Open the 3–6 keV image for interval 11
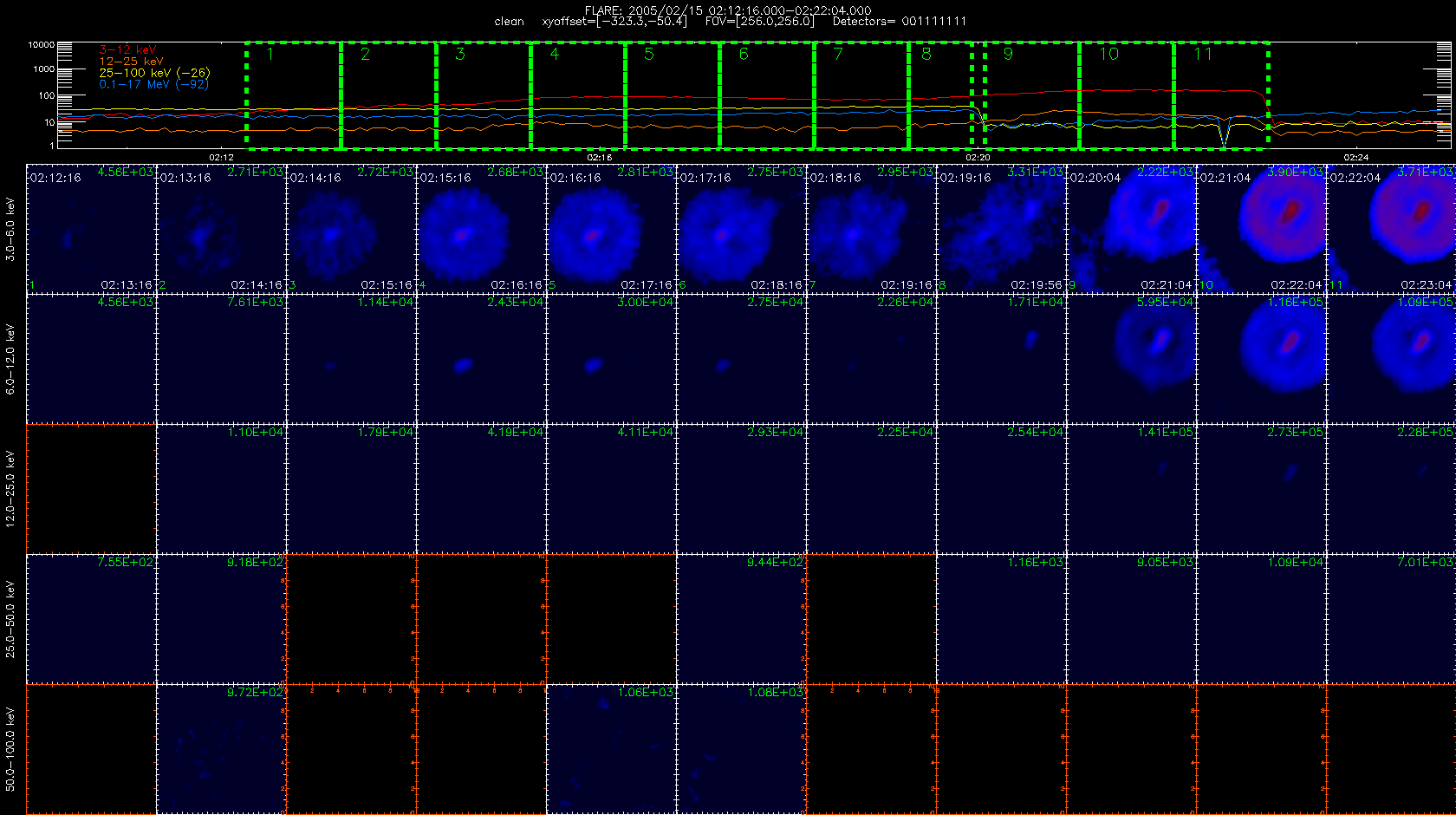1456x815 pixels. (1391, 229)
